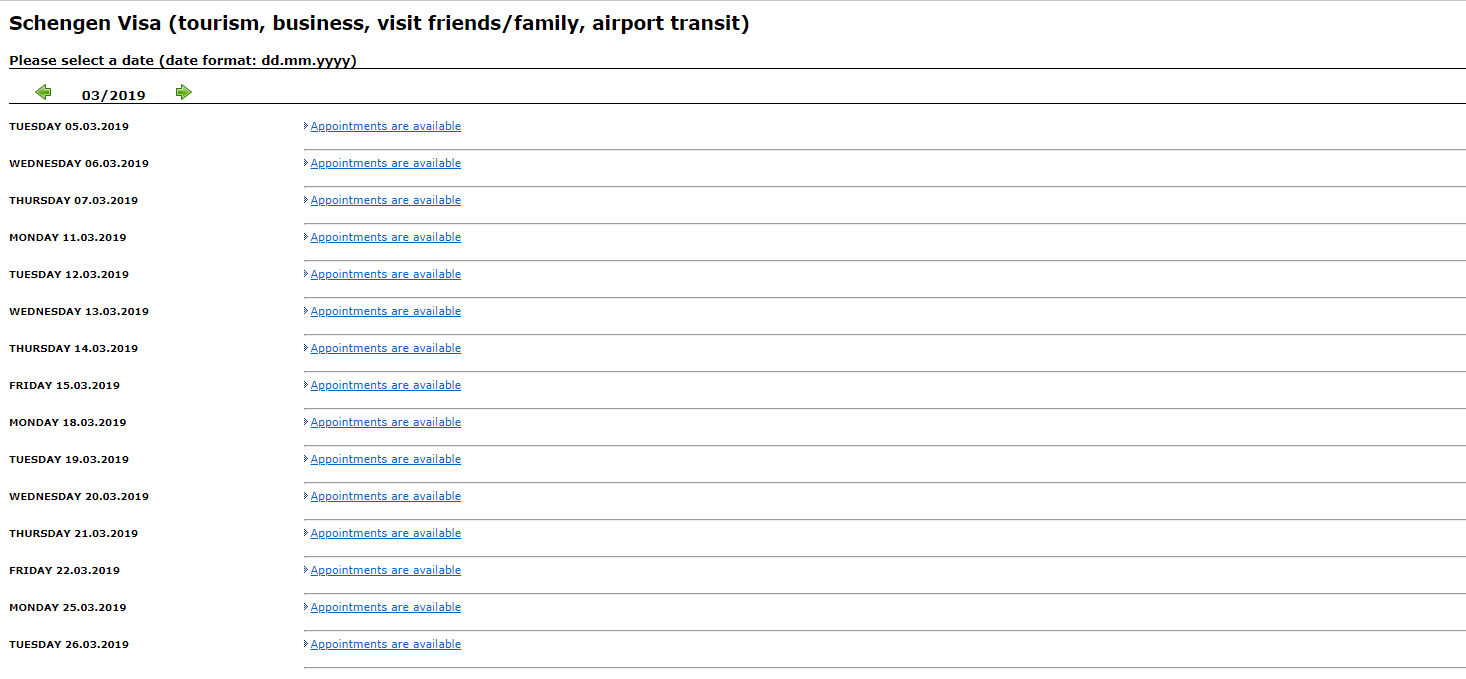Open available appointments for Tuesday 05.03.2019

coord(386,126)
